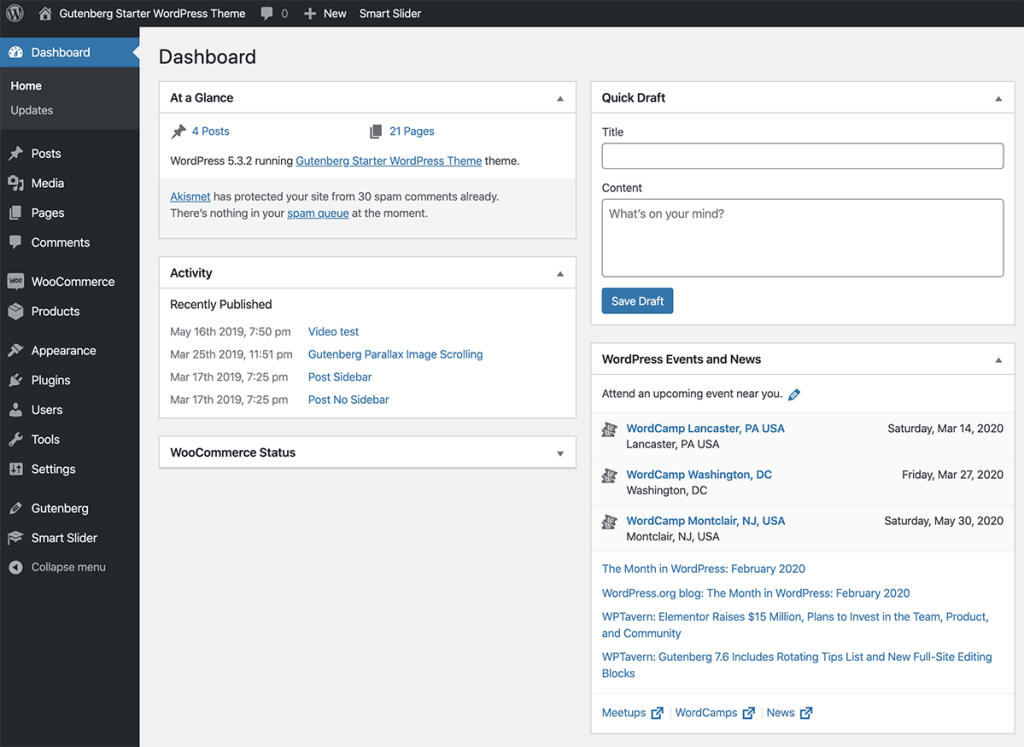Click the Products box icon in sidebar
The height and width of the screenshot is (747, 1024).
(16, 311)
